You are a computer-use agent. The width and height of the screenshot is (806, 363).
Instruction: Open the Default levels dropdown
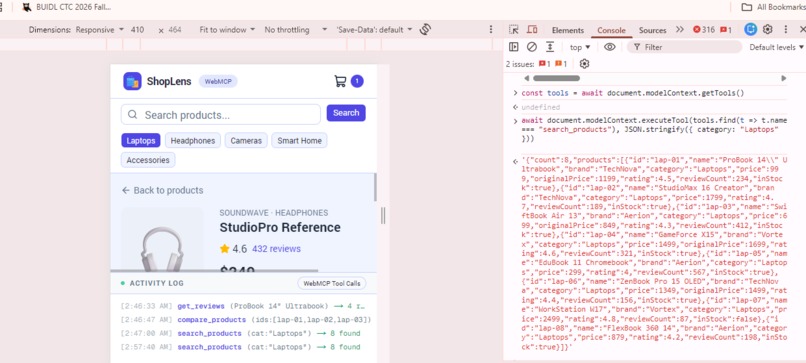coord(776,47)
